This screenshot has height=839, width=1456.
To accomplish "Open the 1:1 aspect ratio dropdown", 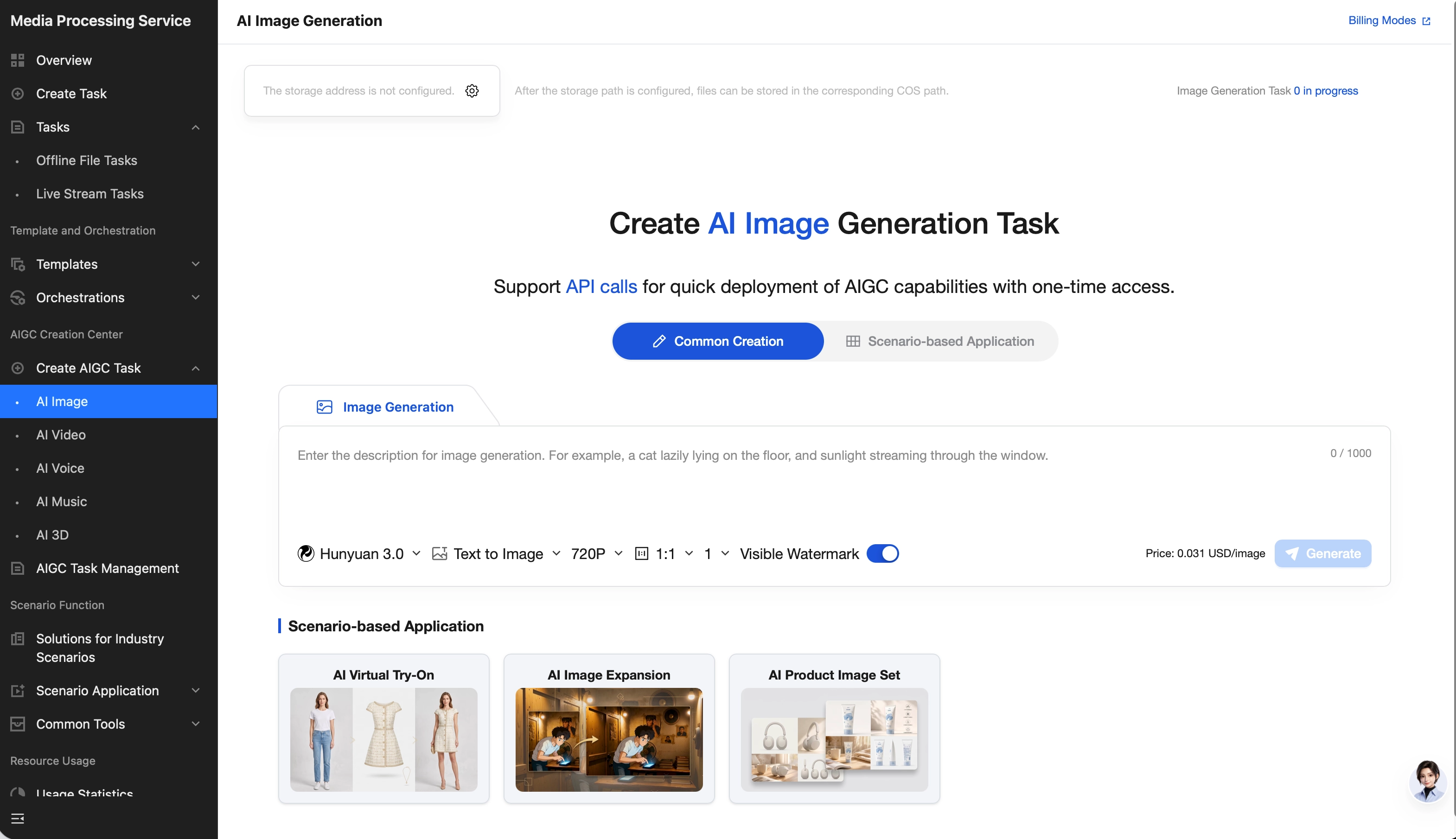I will click(664, 553).
